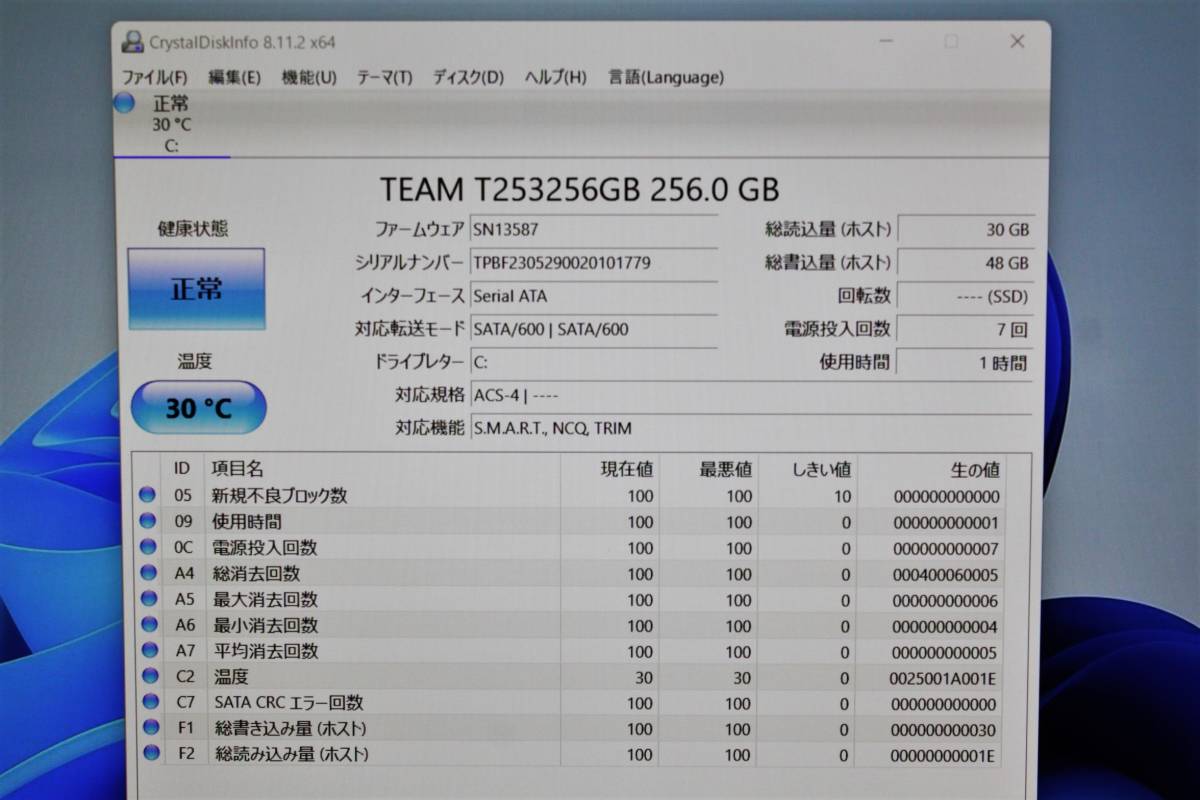Close the CrystalDiskInfo window
Image resolution: width=1200 pixels, height=800 pixels.
[1017, 41]
